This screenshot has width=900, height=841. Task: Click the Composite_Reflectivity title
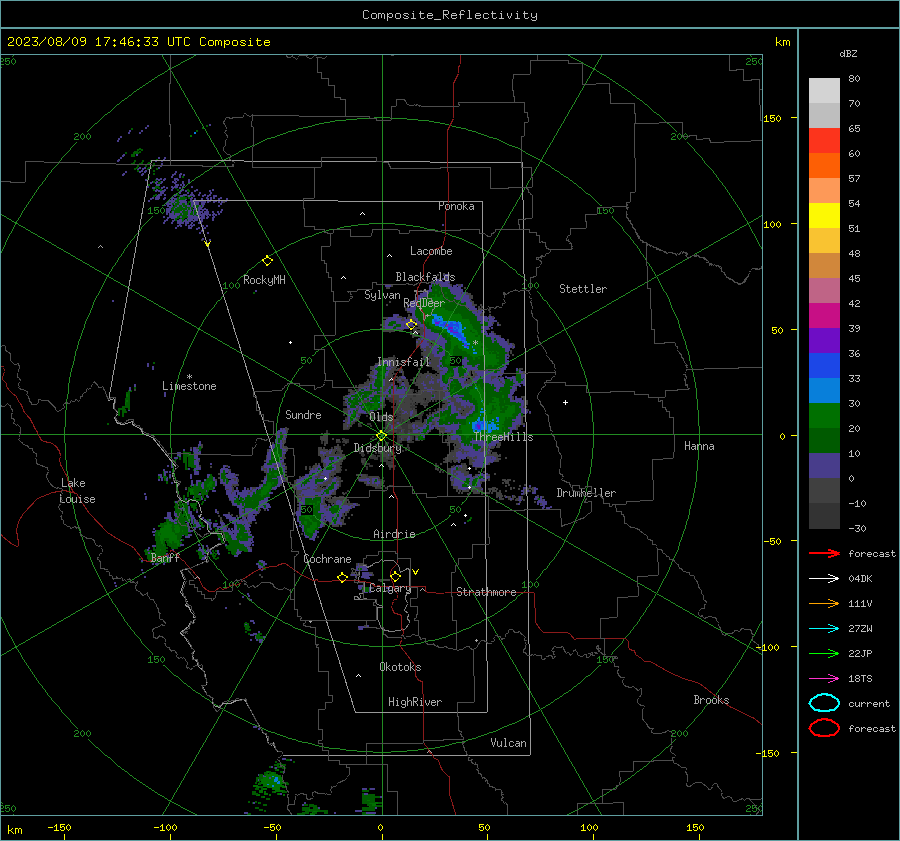(x=450, y=15)
